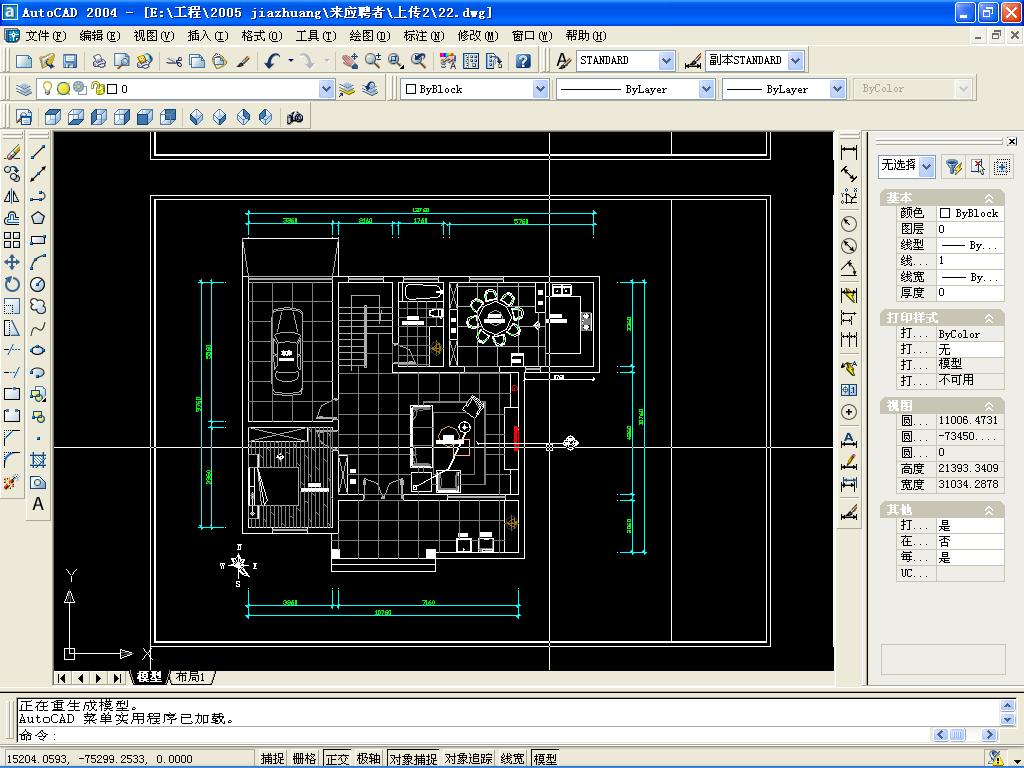Viewport: 1024px width, 768px height.
Task: Switch to the 布局1 layout tab
Action: pos(191,677)
